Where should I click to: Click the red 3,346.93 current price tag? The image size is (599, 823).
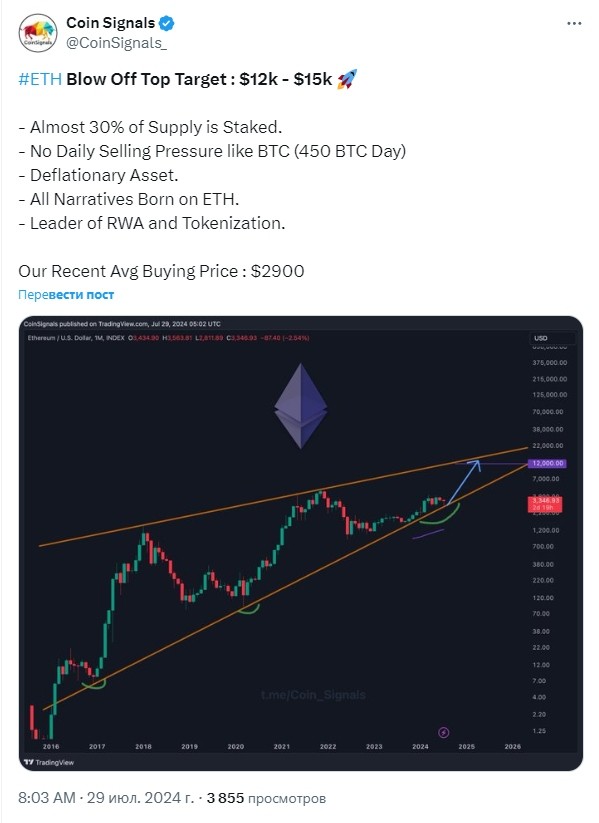coord(545,504)
